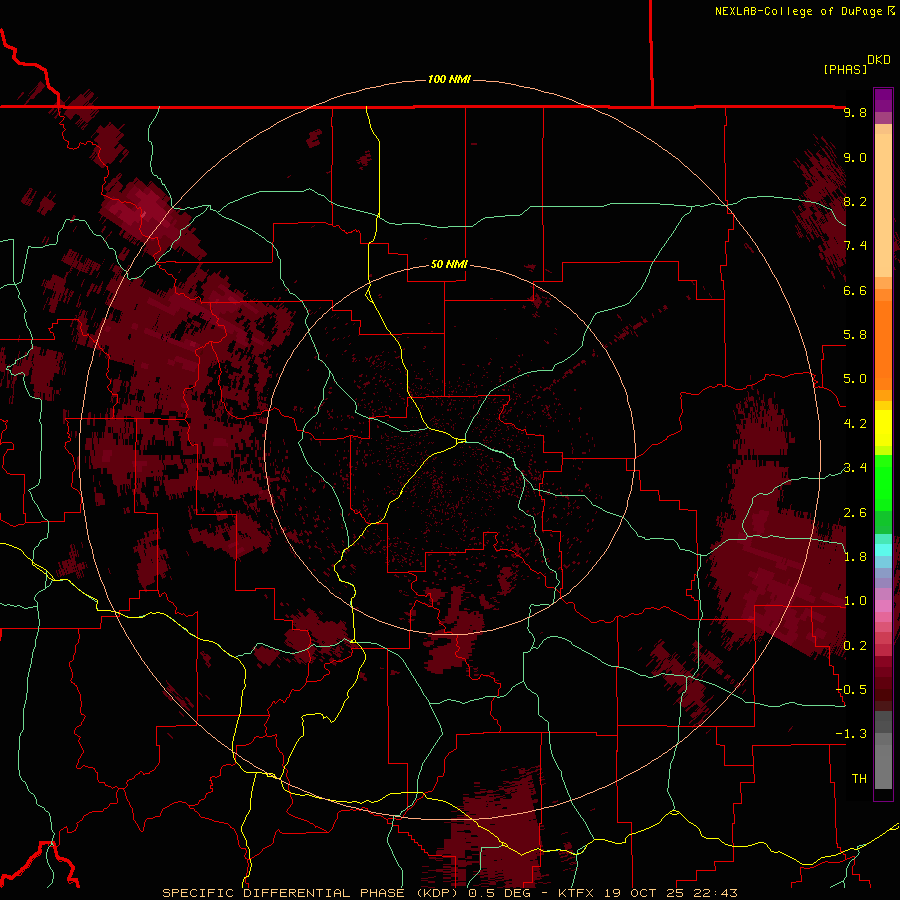The height and width of the screenshot is (900, 900).
Task: Click the 8.2 scale value
Action: (855, 201)
